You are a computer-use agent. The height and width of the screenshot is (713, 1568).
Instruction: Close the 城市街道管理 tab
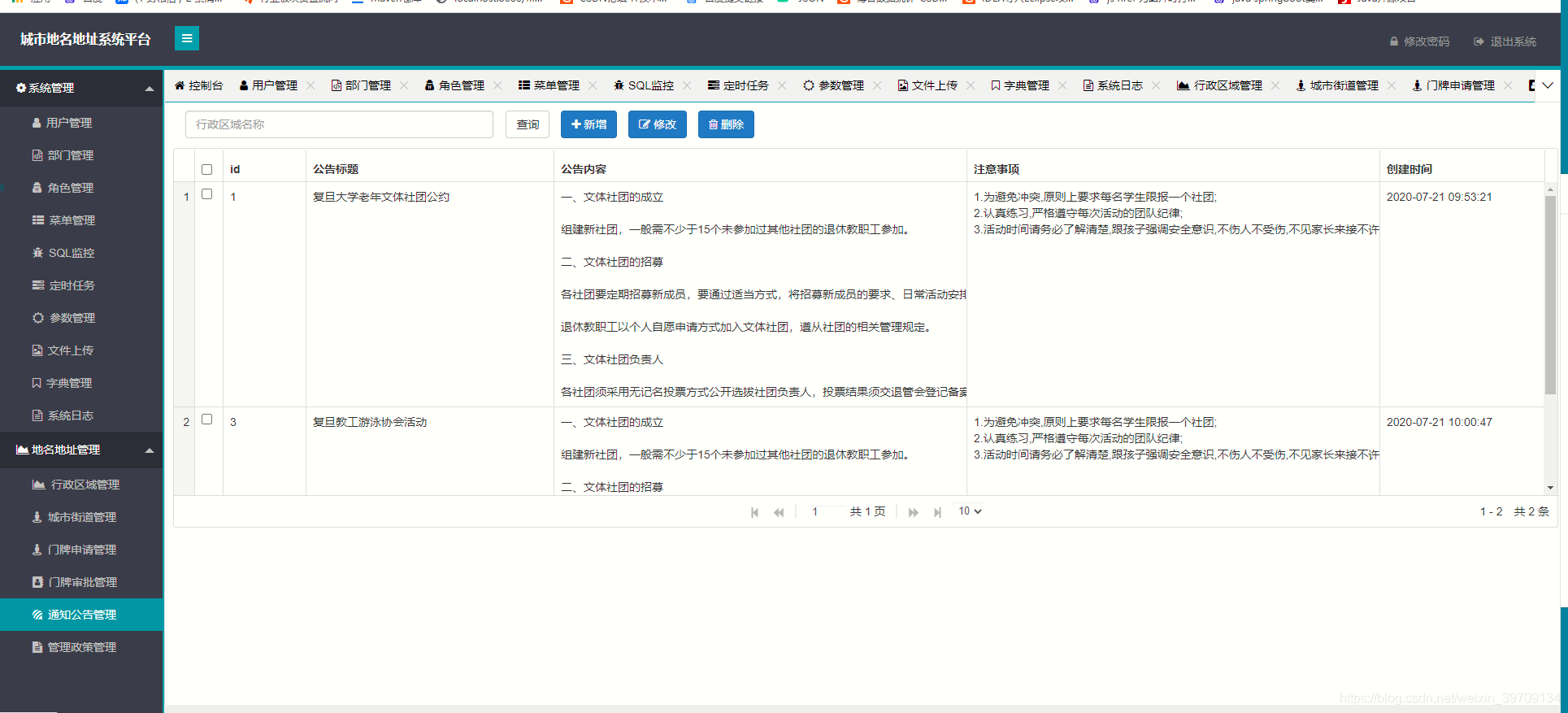pos(1392,85)
